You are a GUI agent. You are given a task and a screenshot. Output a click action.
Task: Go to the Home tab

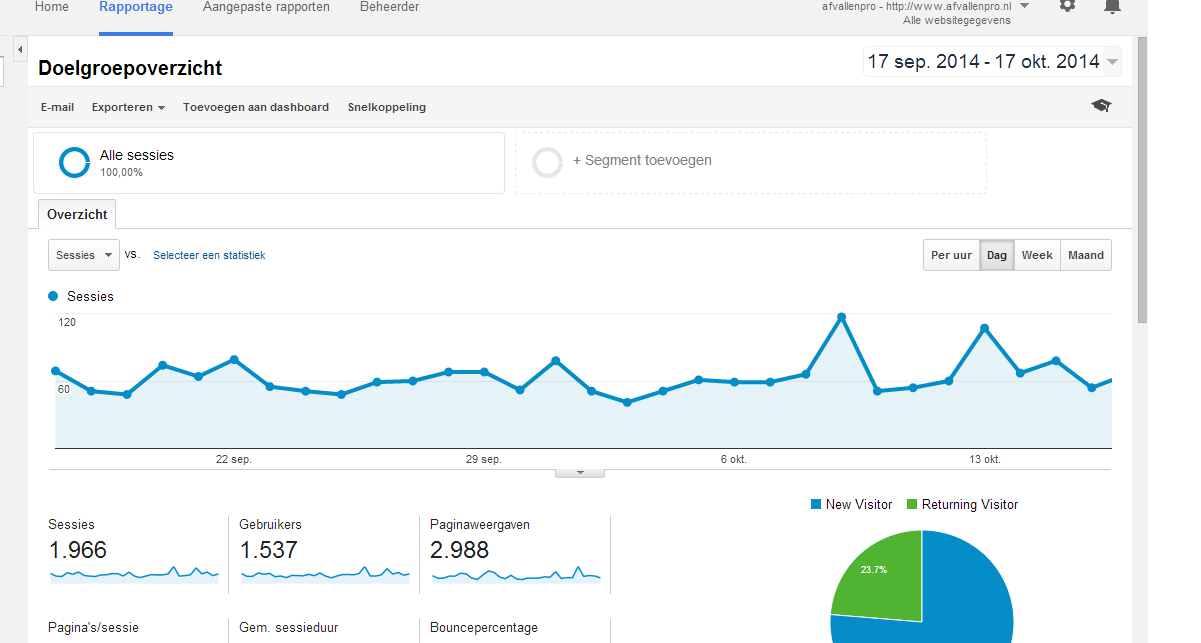52,7
